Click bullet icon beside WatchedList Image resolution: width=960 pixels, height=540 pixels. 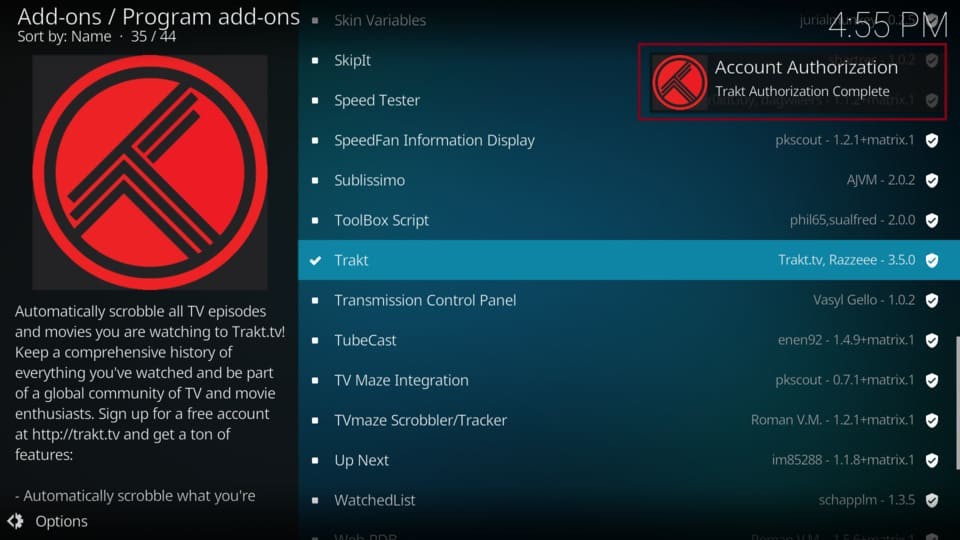click(315, 500)
